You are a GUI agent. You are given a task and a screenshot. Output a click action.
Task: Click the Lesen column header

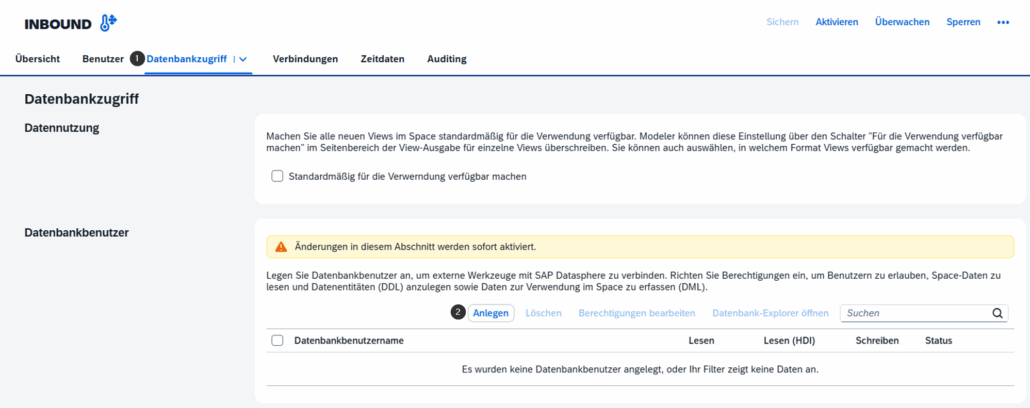[701, 340]
